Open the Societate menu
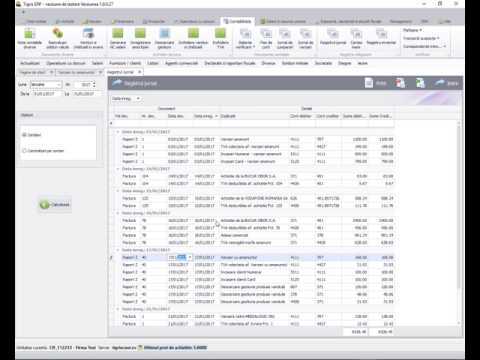 [x=323, y=63]
